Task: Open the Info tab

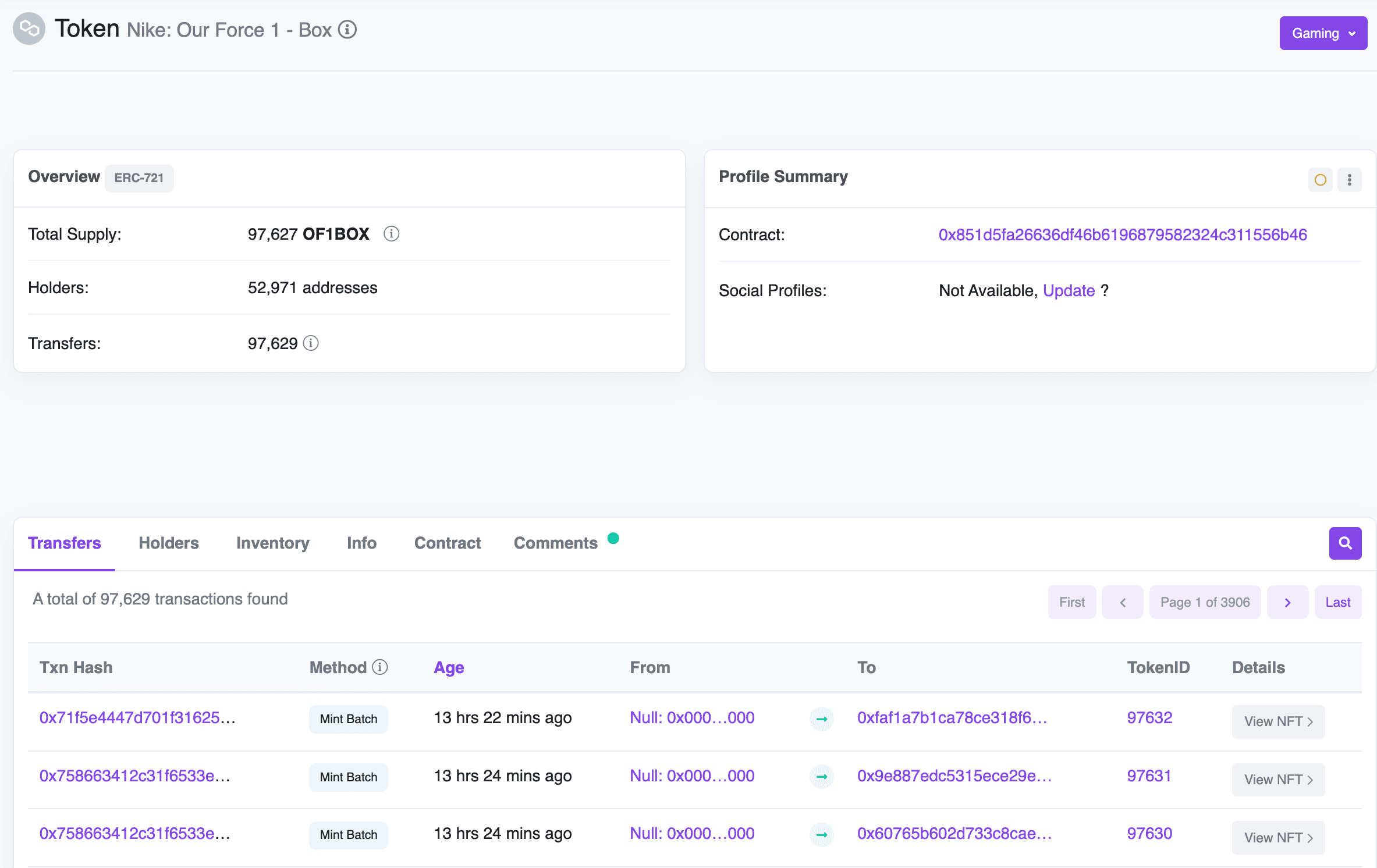Action: click(x=361, y=543)
